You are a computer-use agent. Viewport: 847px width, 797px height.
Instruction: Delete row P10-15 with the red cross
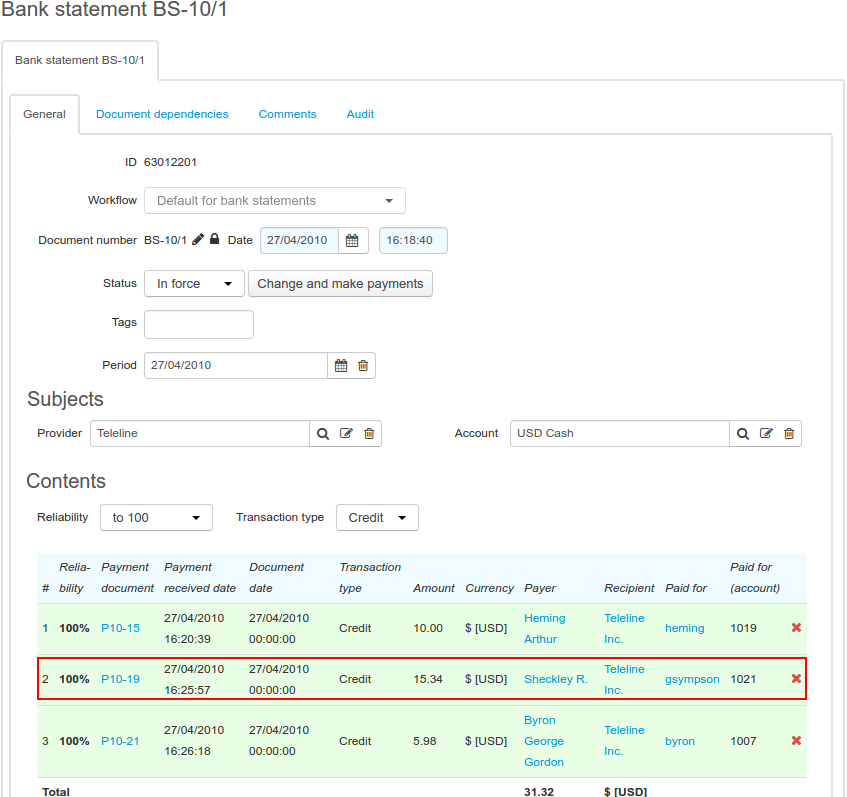coord(796,627)
